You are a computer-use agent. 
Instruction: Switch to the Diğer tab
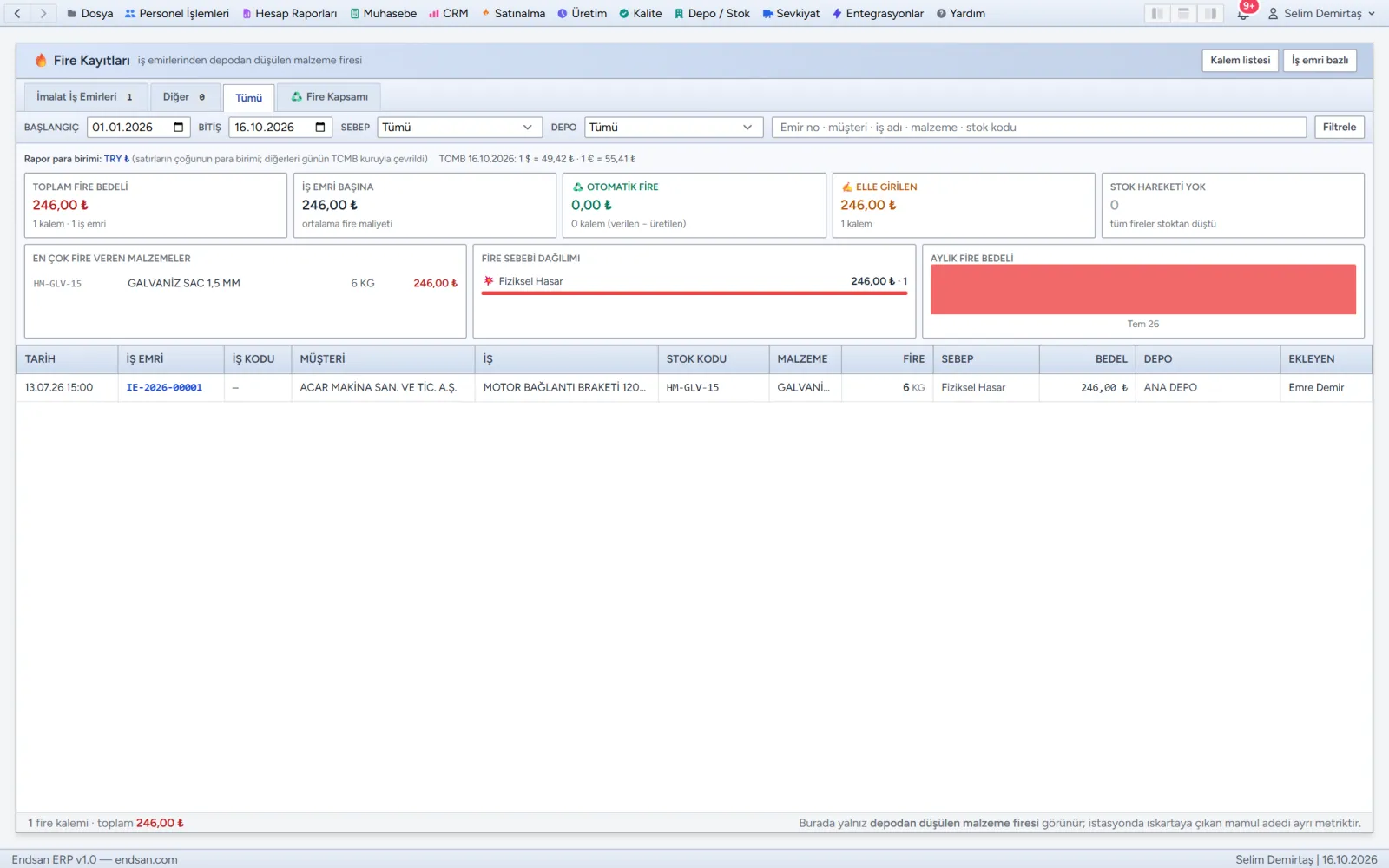184,96
